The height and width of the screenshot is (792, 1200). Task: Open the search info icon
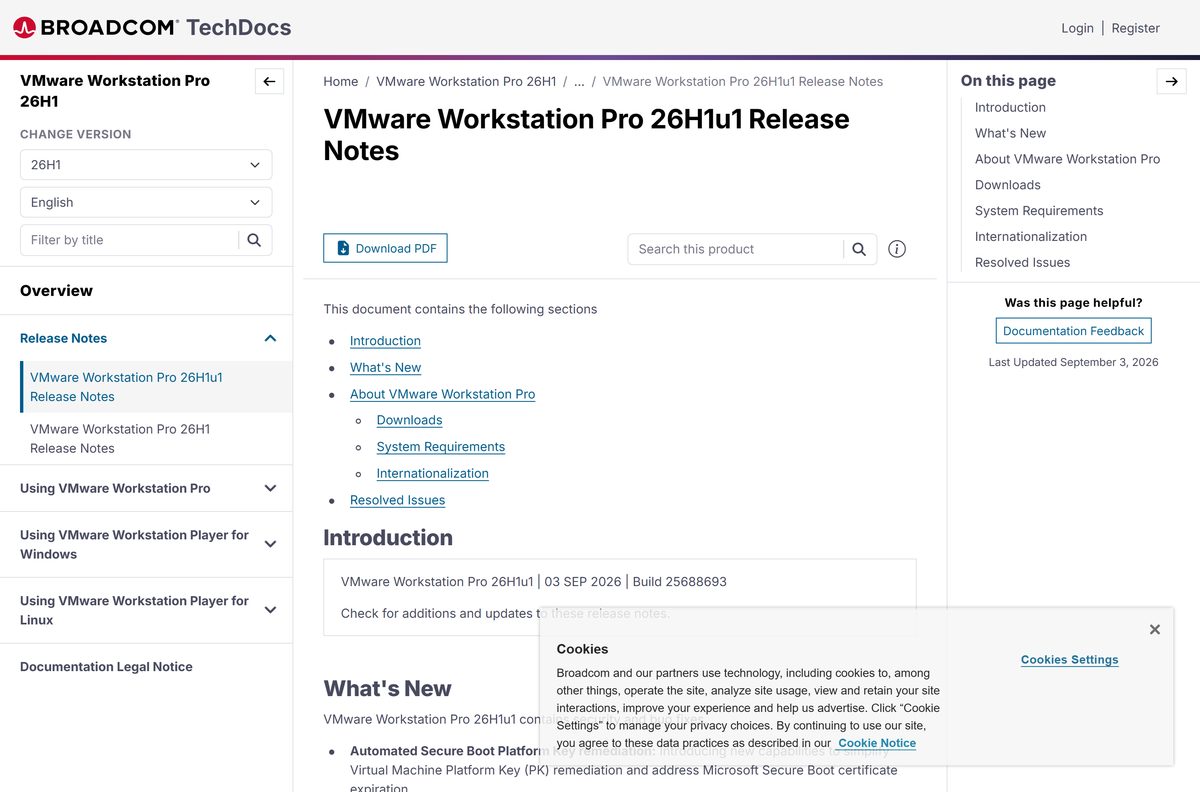click(x=897, y=249)
